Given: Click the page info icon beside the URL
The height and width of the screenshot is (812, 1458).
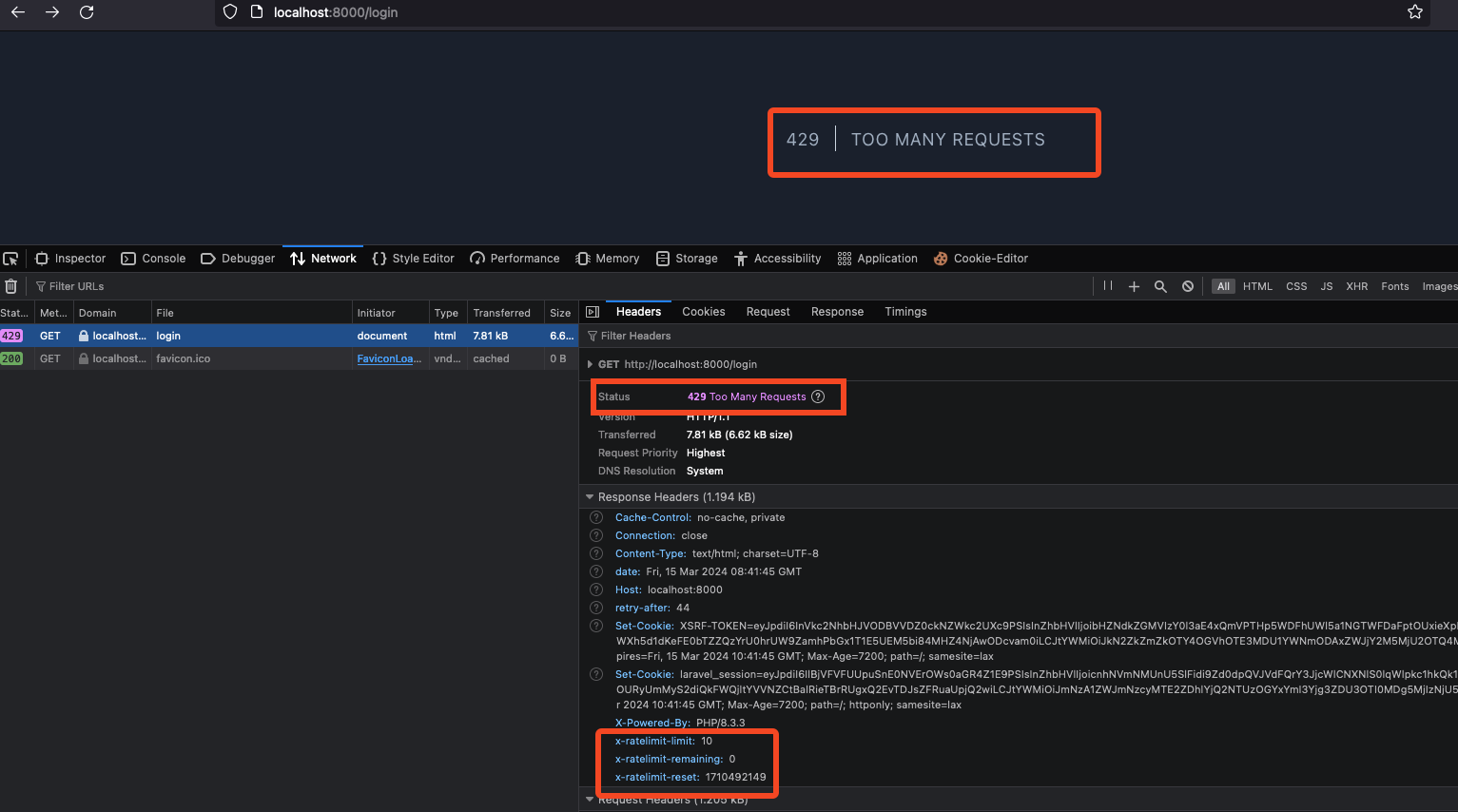Looking at the screenshot, I should pos(256,12).
